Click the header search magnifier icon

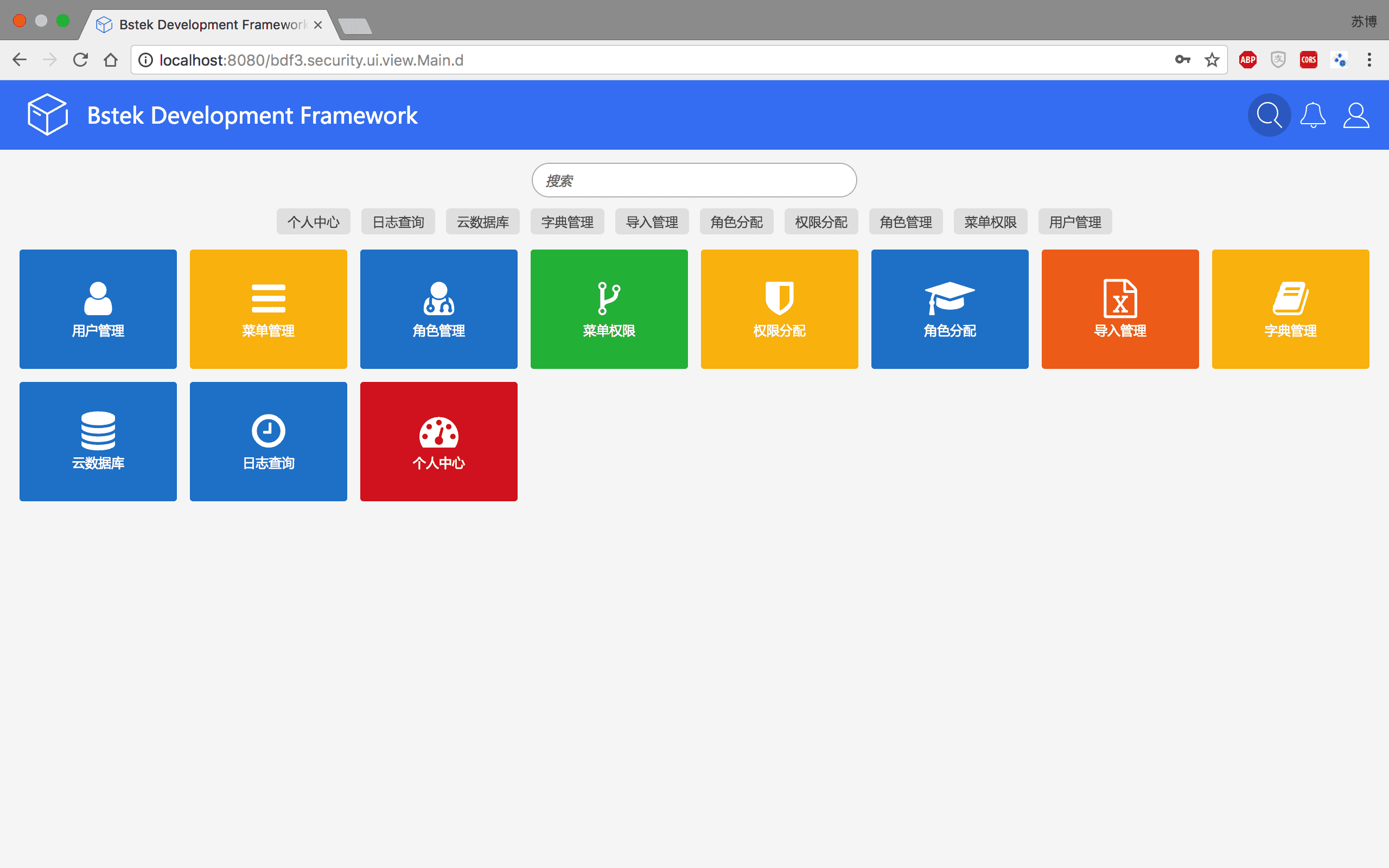(x=1269, y=115)
